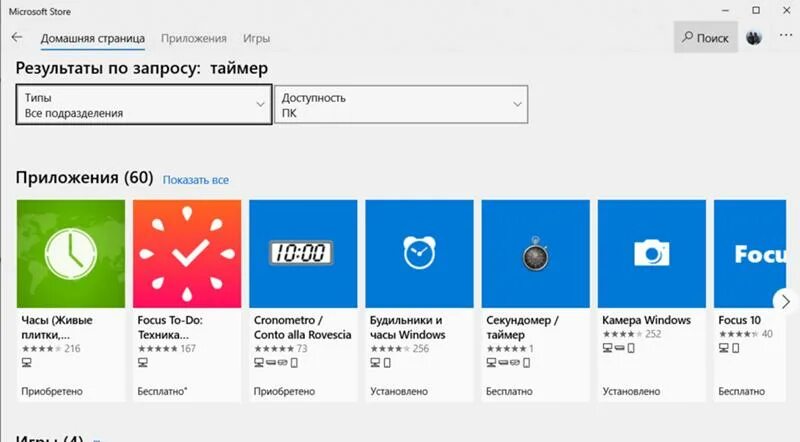The height and width of the screenshot is (442, 800).
Task: Click Бесплатно* under Focus To-Do
Action: tap(162, 391)
